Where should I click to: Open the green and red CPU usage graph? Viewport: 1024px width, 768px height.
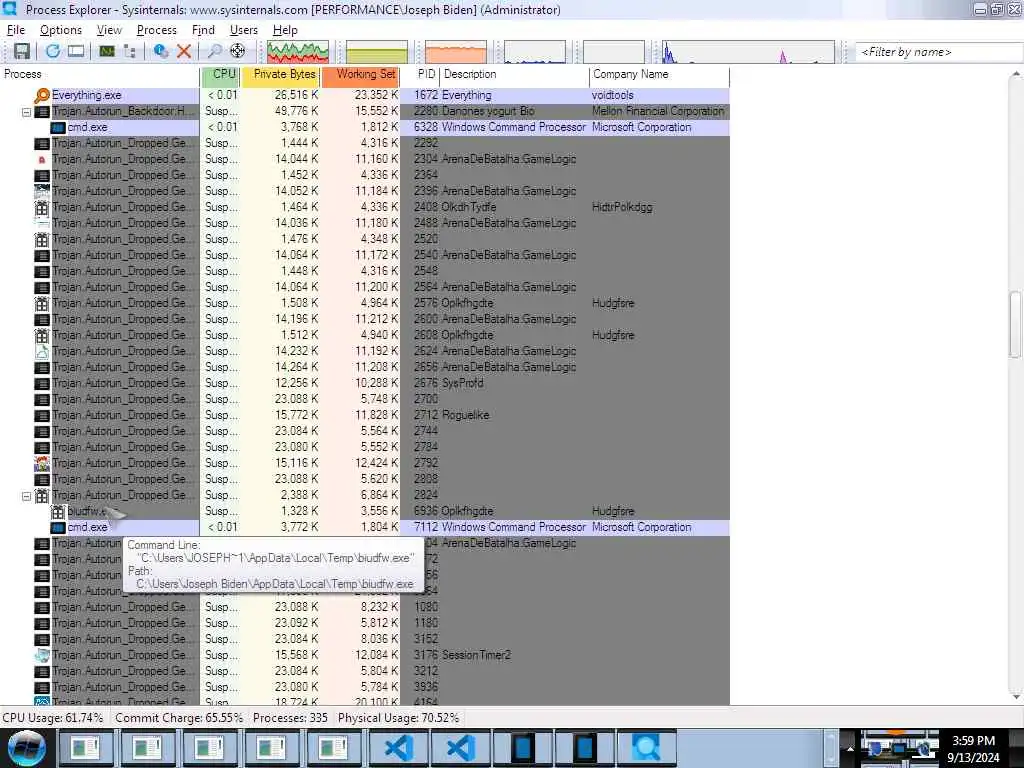point(298,52)
